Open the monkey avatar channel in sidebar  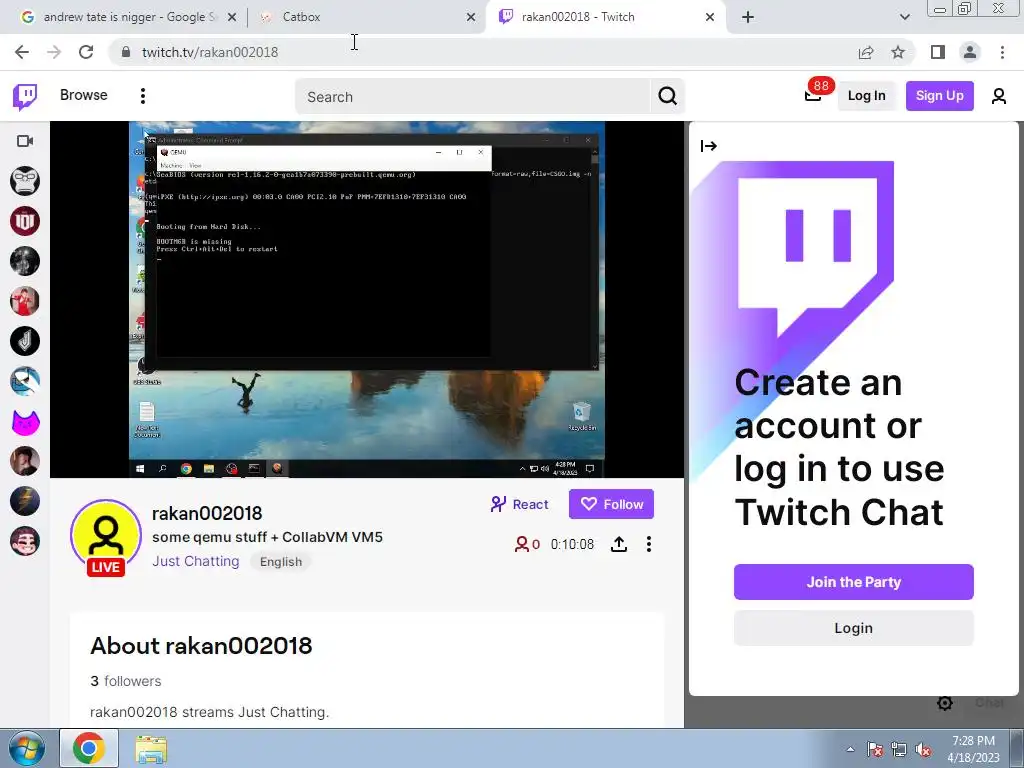(x=25, y=181)
